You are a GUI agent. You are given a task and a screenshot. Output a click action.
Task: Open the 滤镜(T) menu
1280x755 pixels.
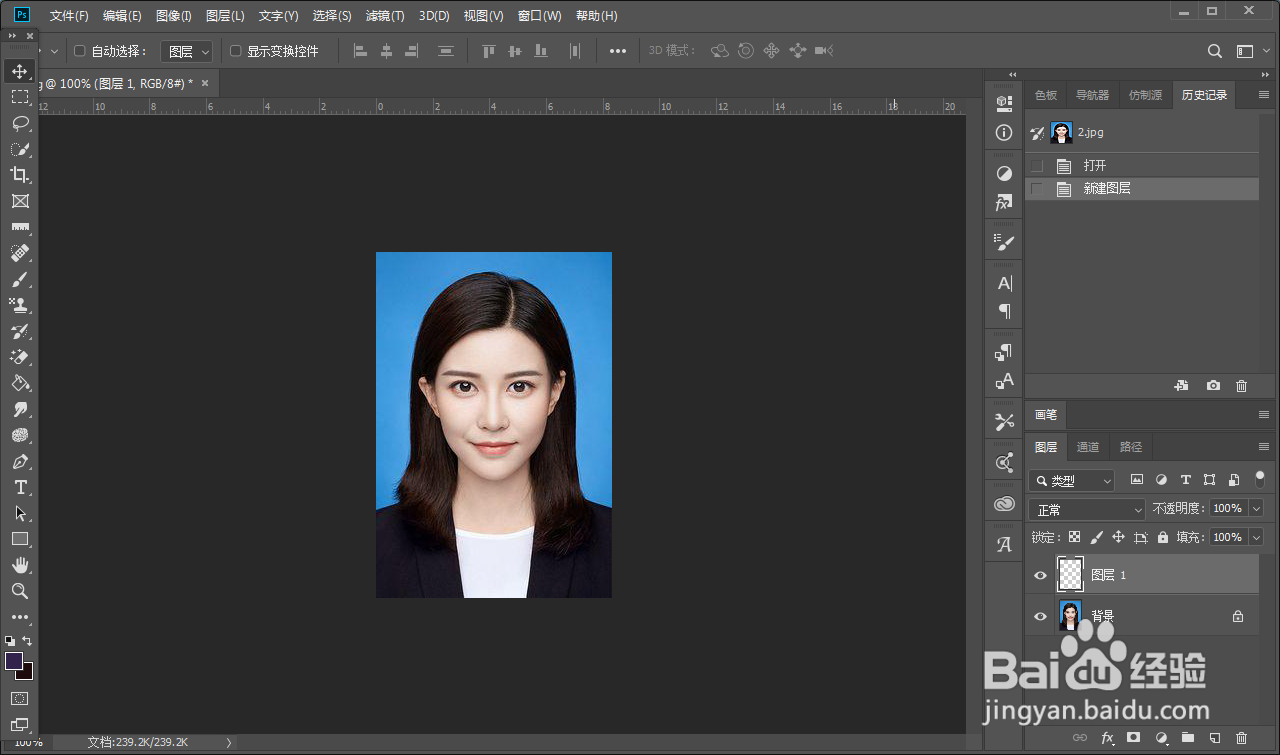pos(385,16)
